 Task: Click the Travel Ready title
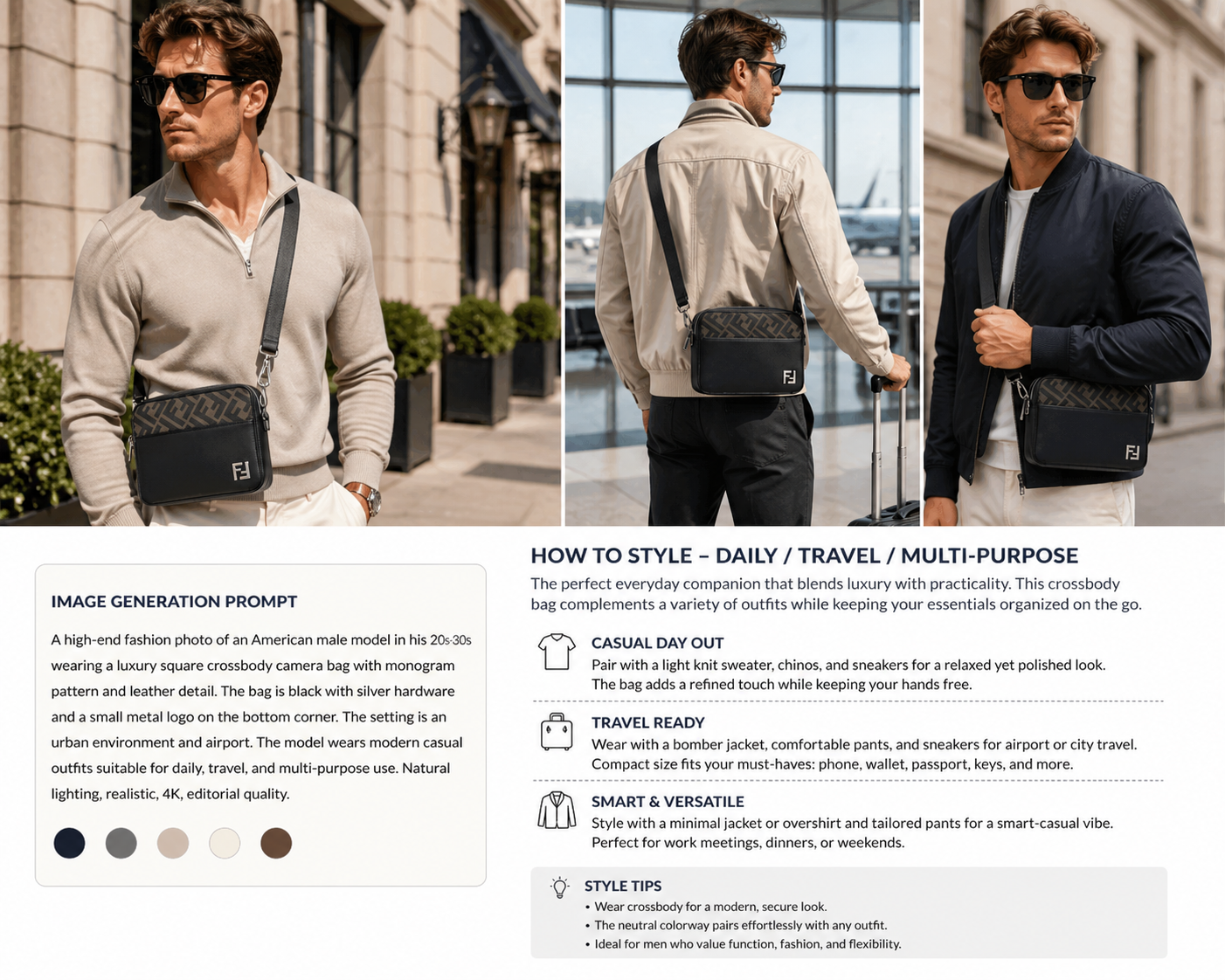click(x=647, y=722)
